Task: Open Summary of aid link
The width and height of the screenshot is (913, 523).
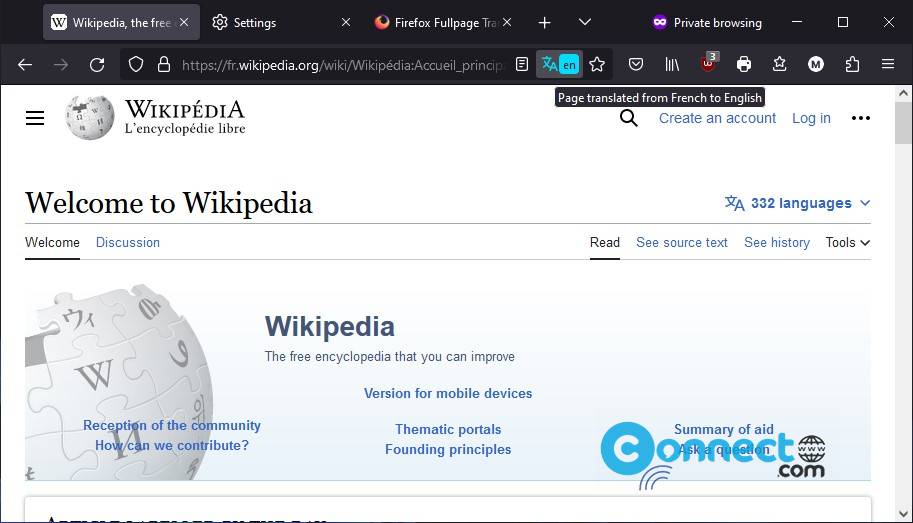Action: [724, 429]
